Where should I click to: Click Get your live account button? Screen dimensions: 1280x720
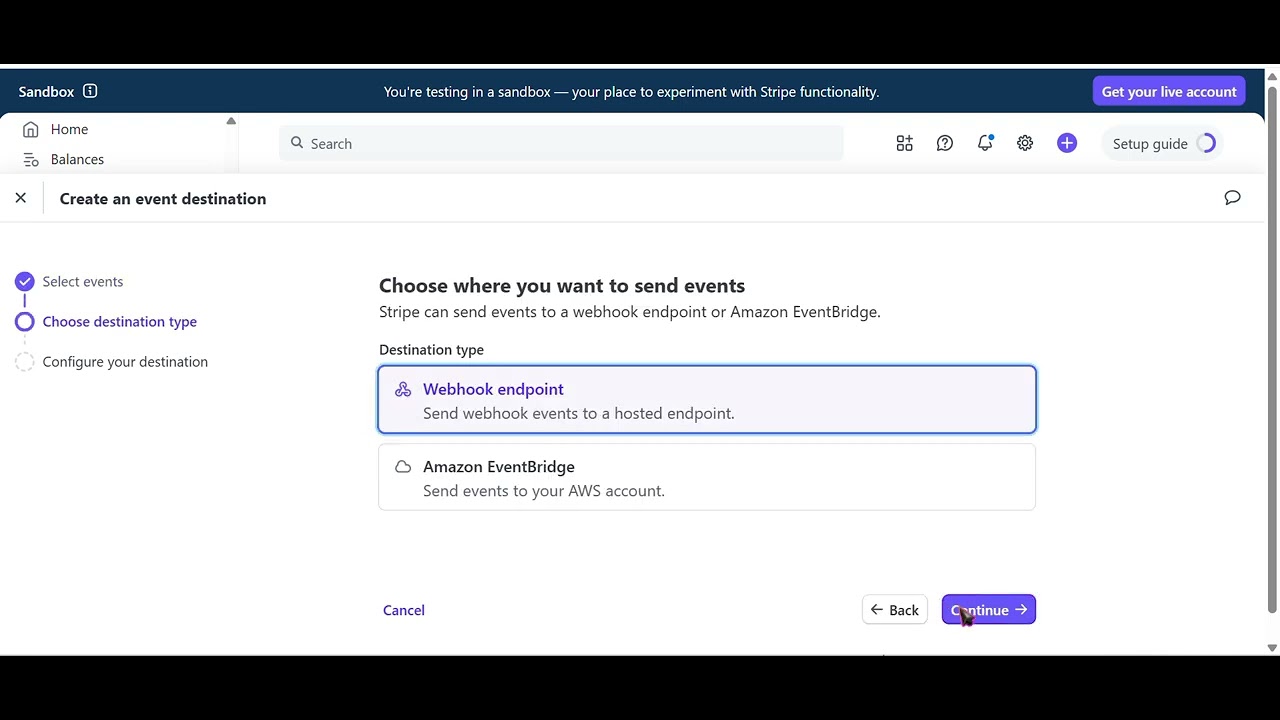[1169, 92]
